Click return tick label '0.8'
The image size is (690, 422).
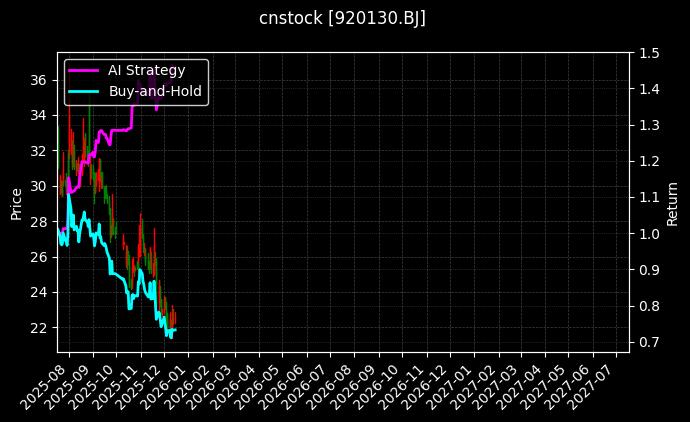coord(649,306)
